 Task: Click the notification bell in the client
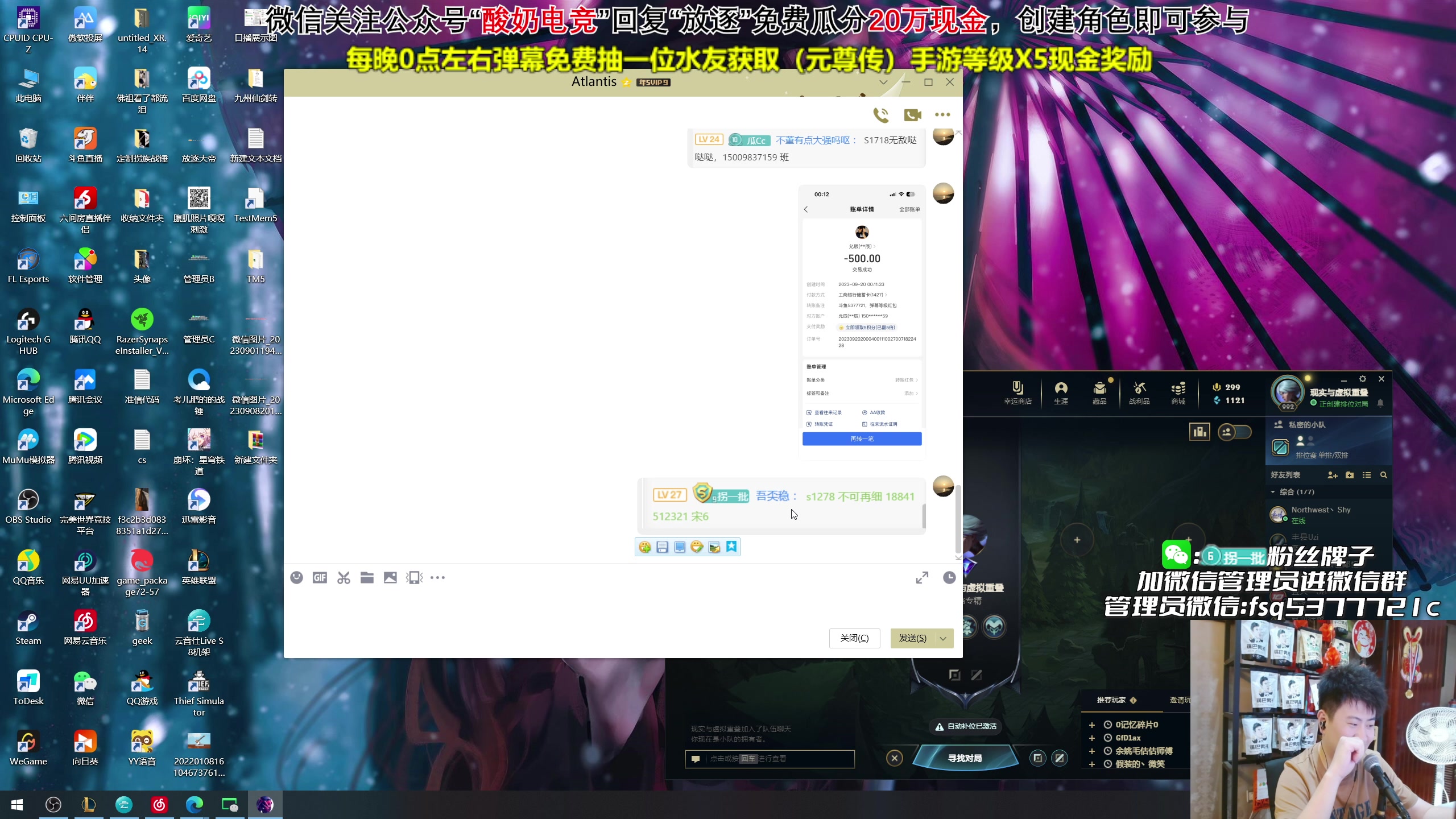tap(1382, 403)
